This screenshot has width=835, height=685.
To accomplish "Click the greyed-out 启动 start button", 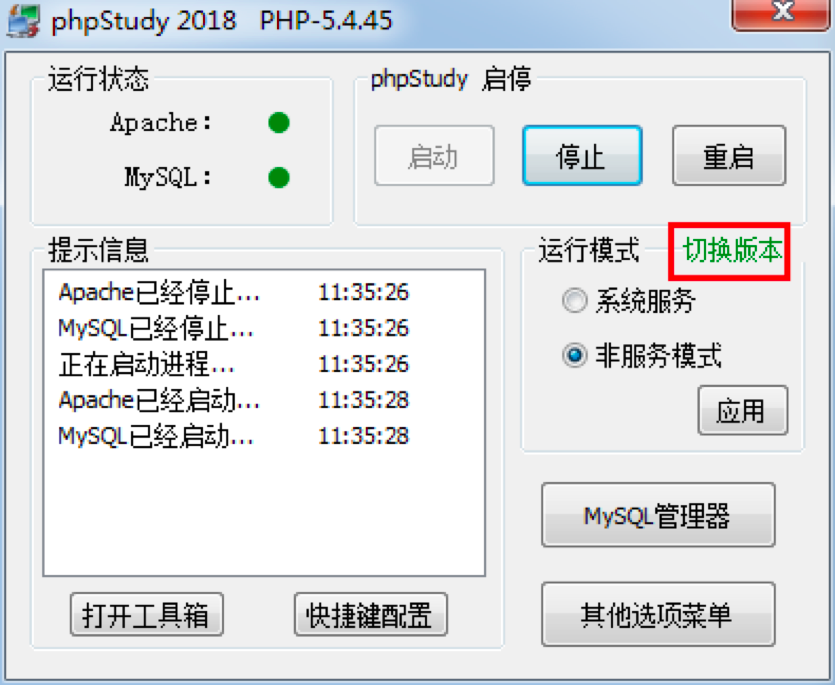I will [x=434, y=156].
